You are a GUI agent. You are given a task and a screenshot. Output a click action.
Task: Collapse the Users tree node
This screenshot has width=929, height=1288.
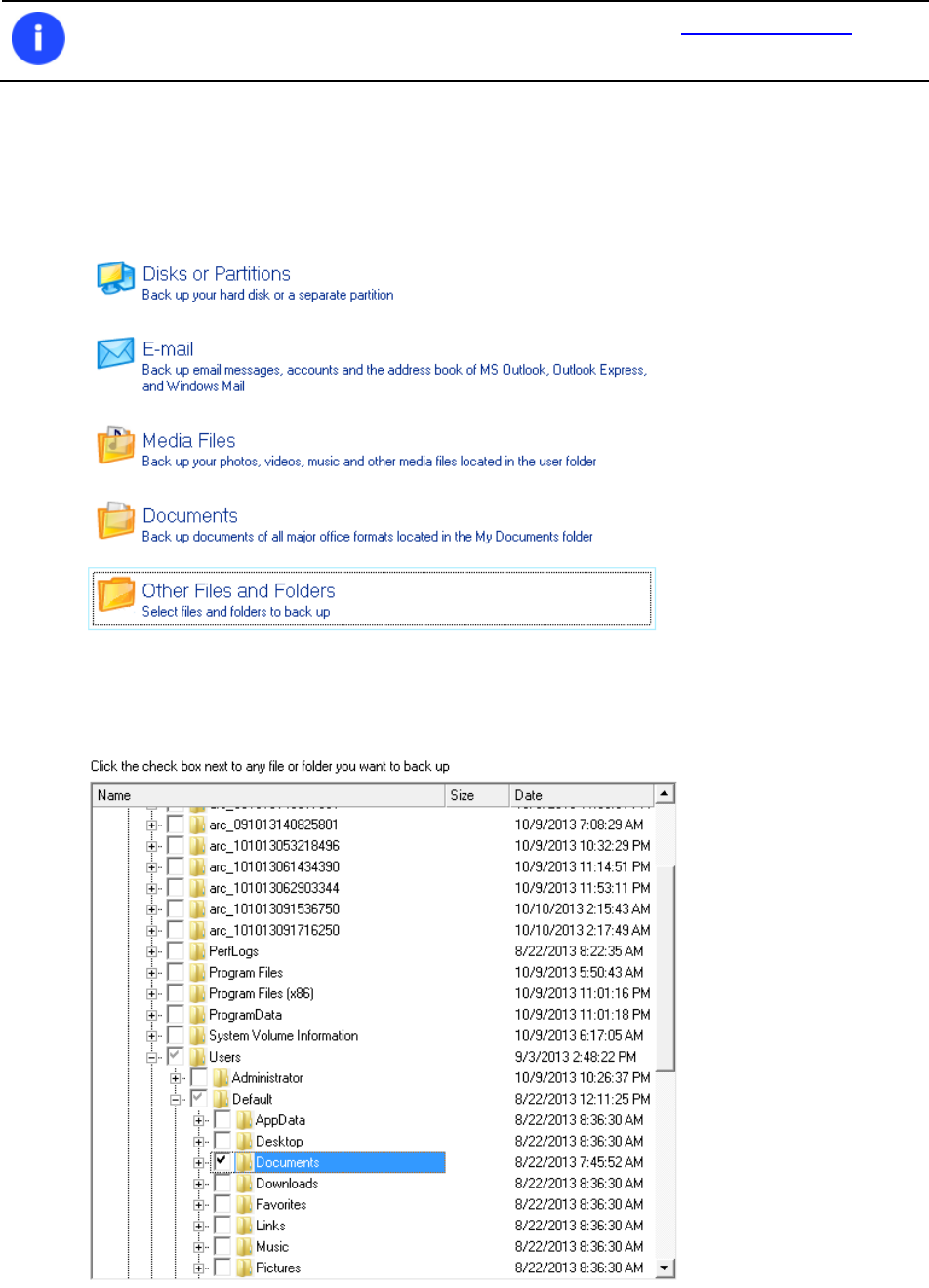click(x=152, y=1058)
